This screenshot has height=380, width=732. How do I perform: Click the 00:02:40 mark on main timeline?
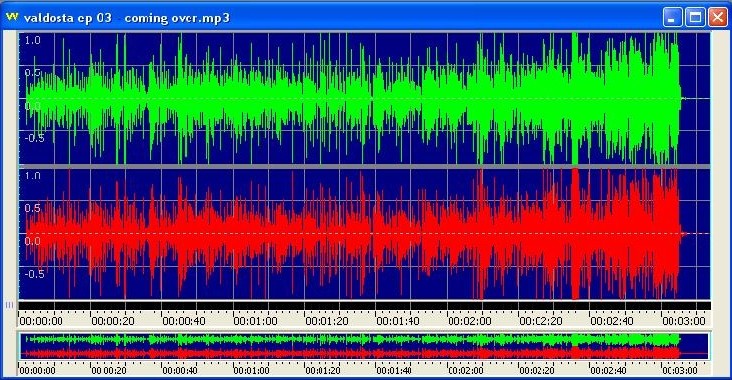click(x=612, y=321)
